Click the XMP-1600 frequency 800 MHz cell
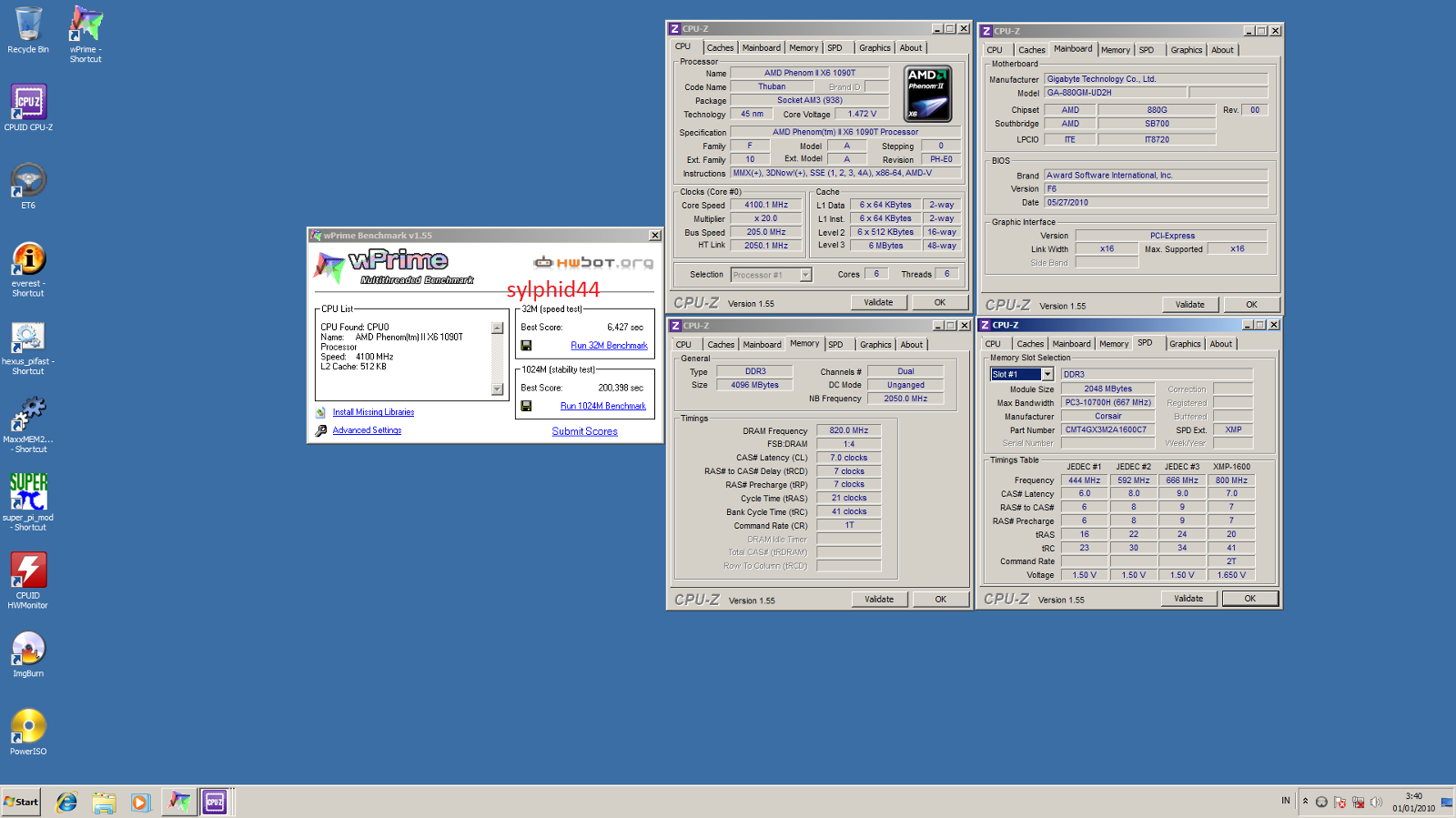The width and height of the screenshot is (1456, 818). pyautogui.click(x=1231, y=480)
